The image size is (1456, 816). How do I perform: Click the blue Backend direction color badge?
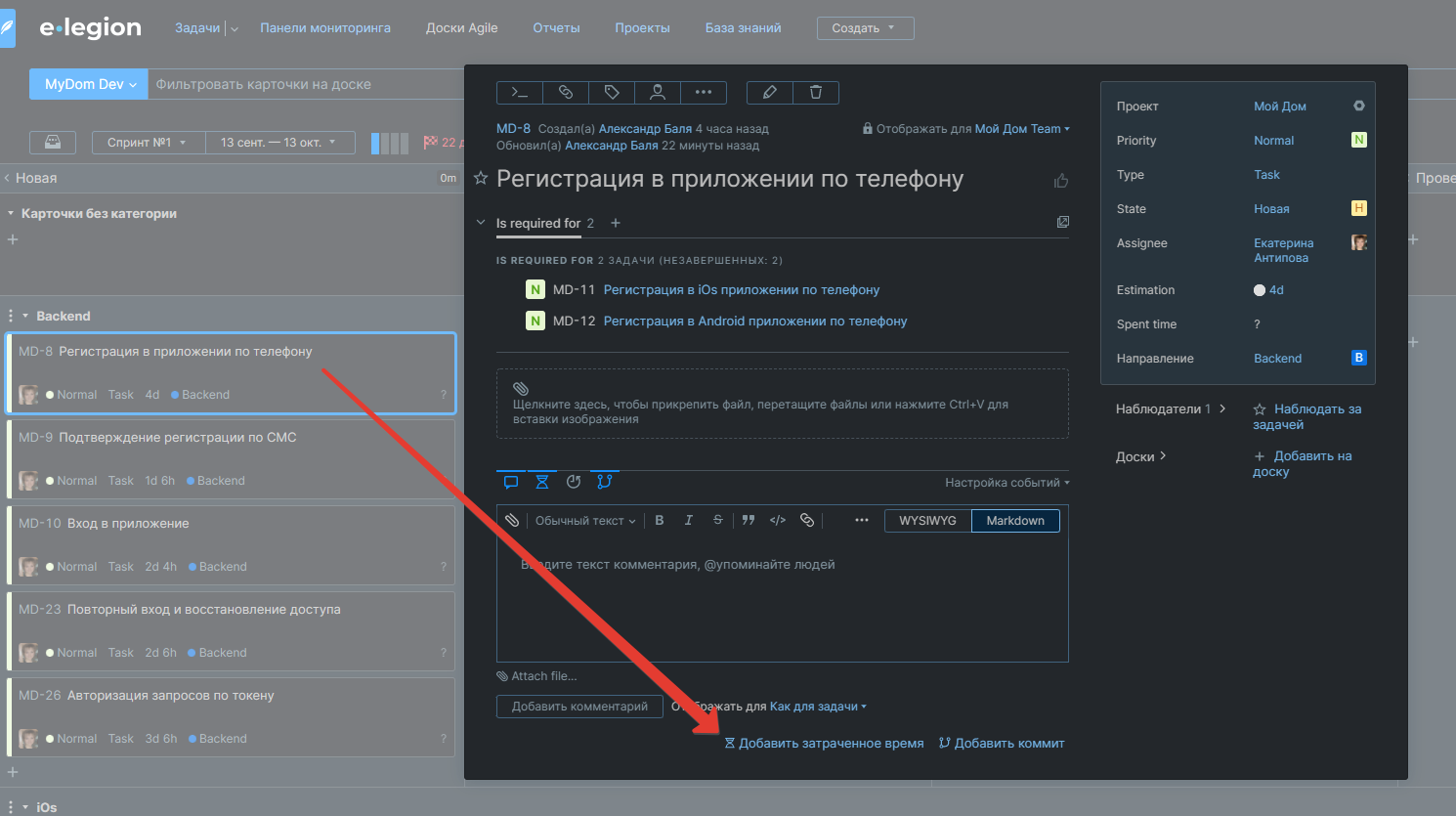(x=1358, y=358)
